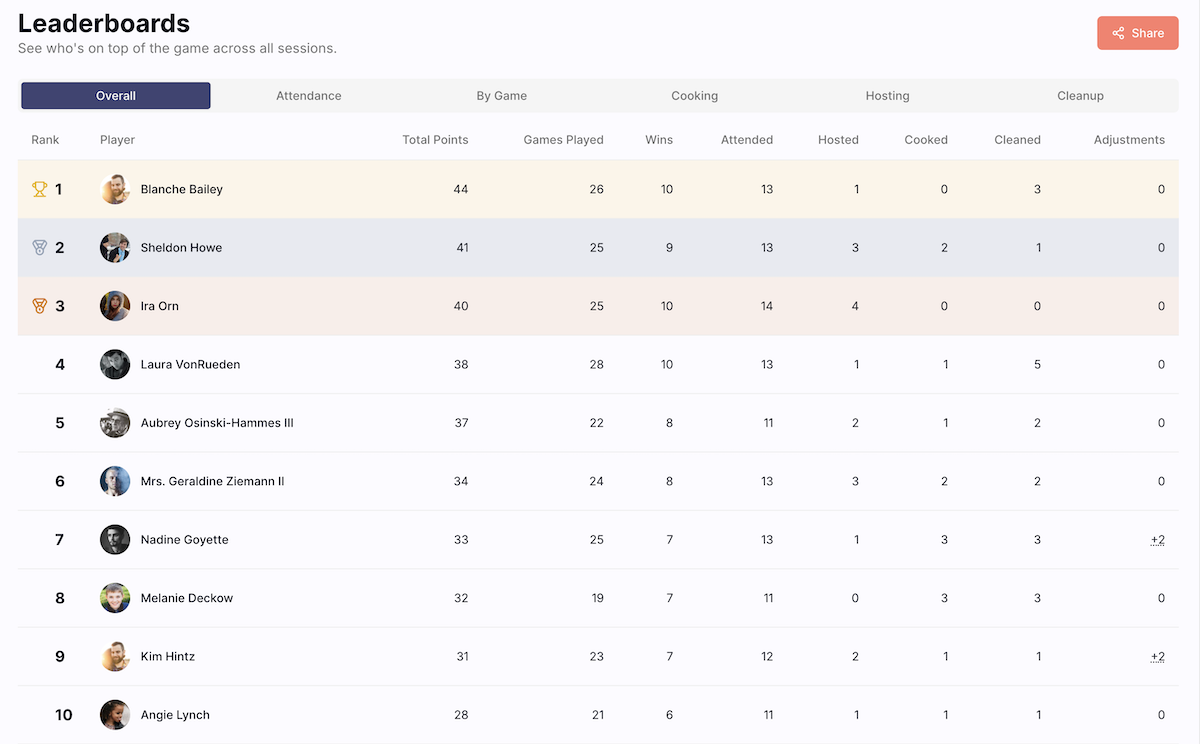Click Angie Lynch's profile photo
Screen dimensions: 1200x744
(x=115, y=715)
